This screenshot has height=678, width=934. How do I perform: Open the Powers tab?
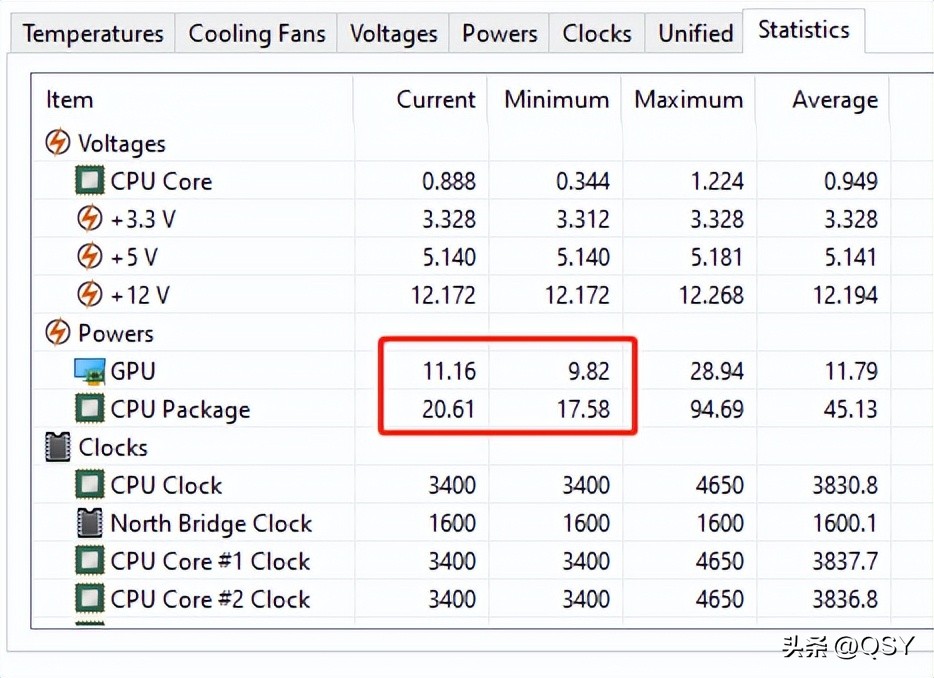(x=499, y=33)
